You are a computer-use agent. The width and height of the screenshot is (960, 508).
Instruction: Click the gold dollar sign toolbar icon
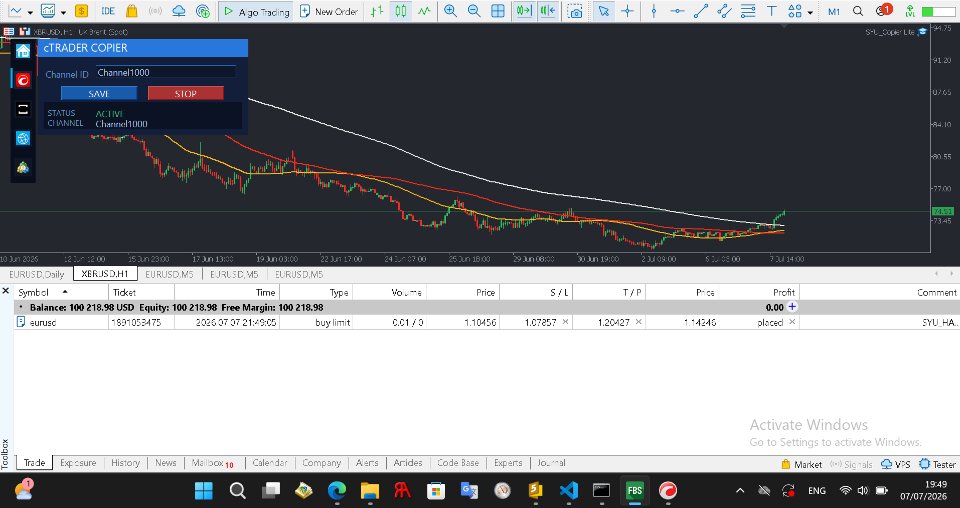tap(81, 11)
